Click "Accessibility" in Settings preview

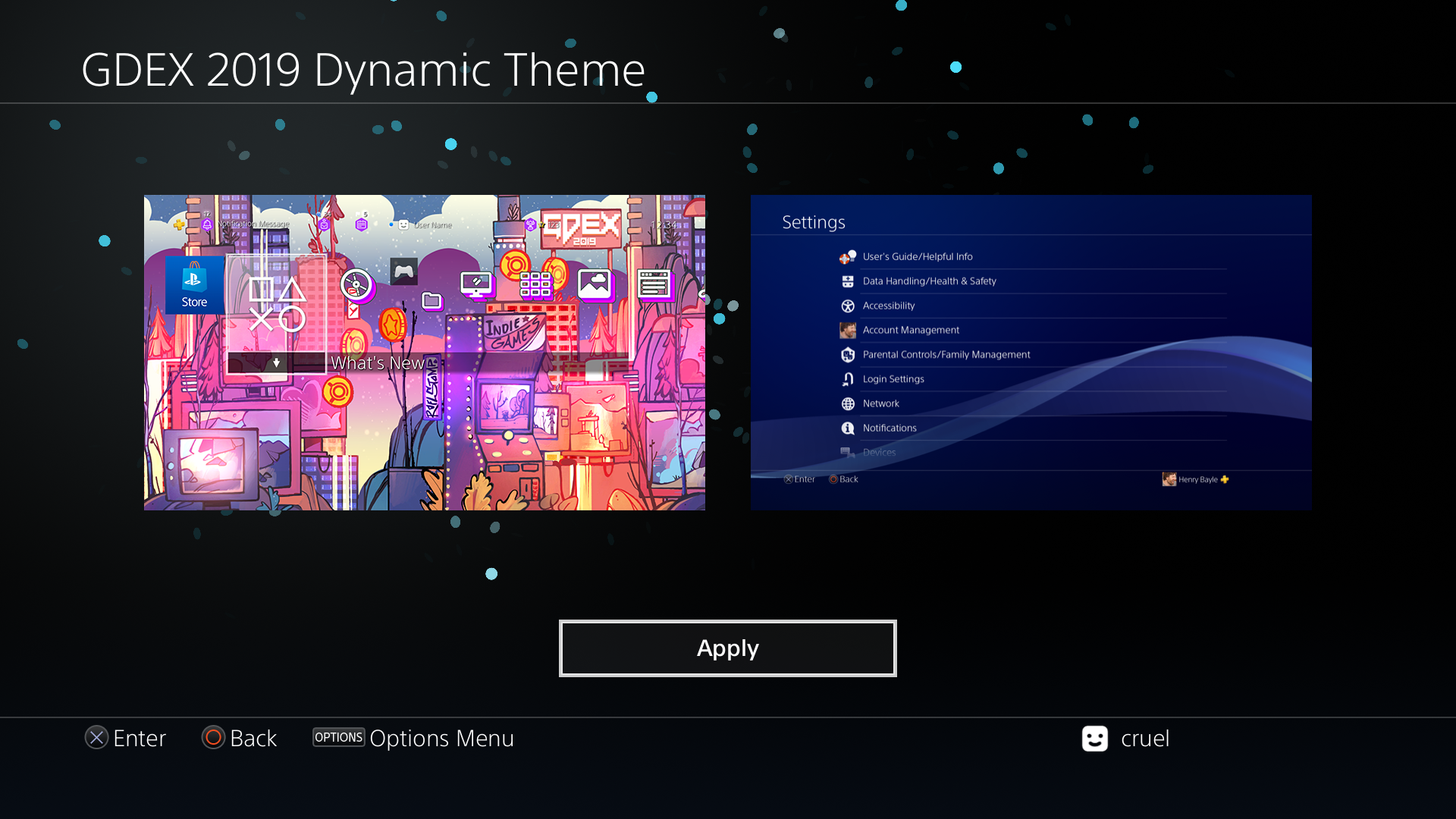click(889, 306)
